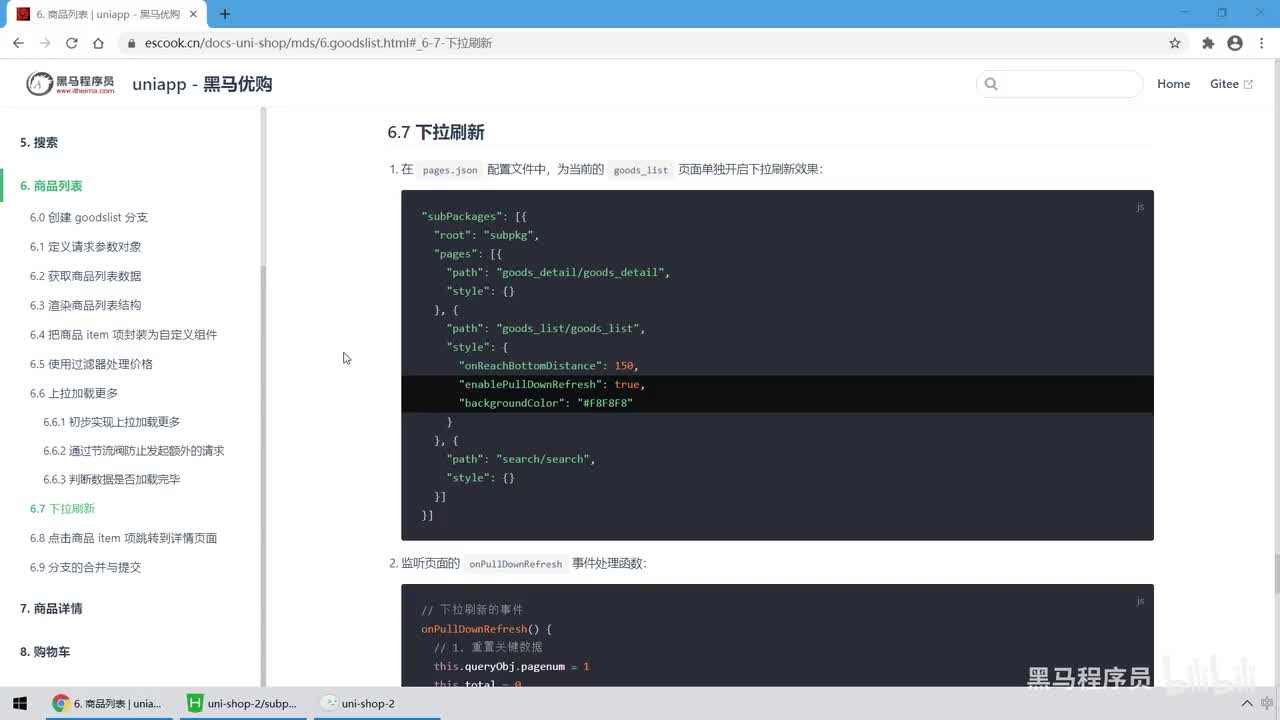Click the 黑马程序员 logo in the header
Viewport: 1280px width, 720px height.
70,84
